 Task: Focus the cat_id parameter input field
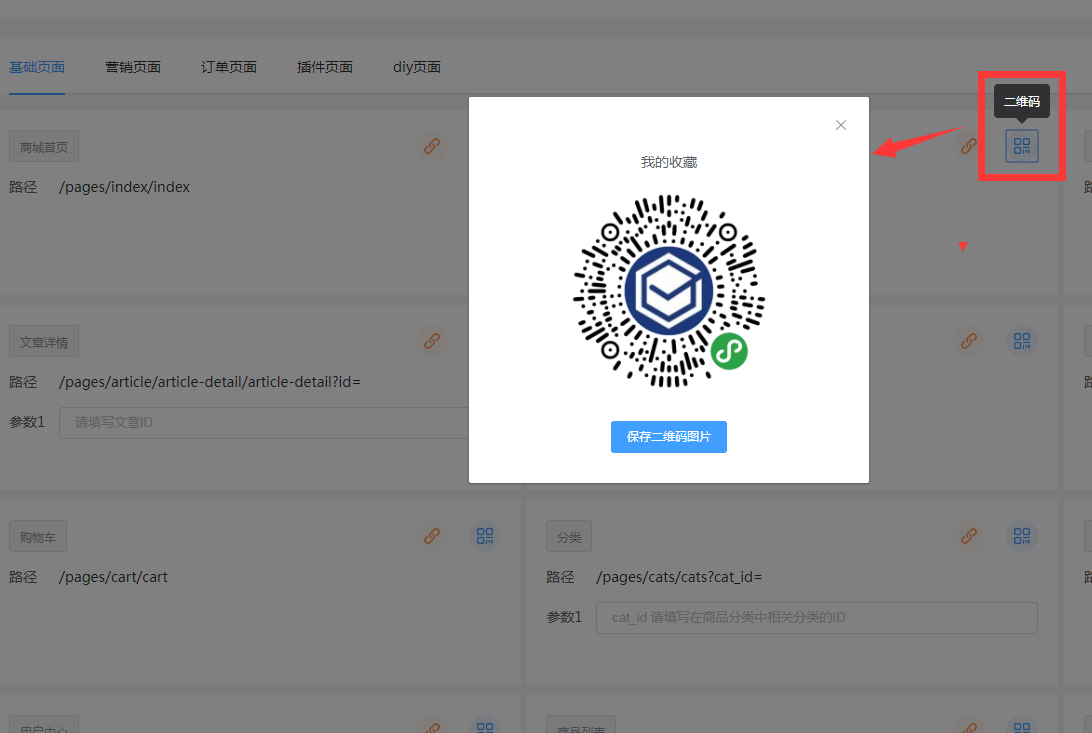click(817, 617)
